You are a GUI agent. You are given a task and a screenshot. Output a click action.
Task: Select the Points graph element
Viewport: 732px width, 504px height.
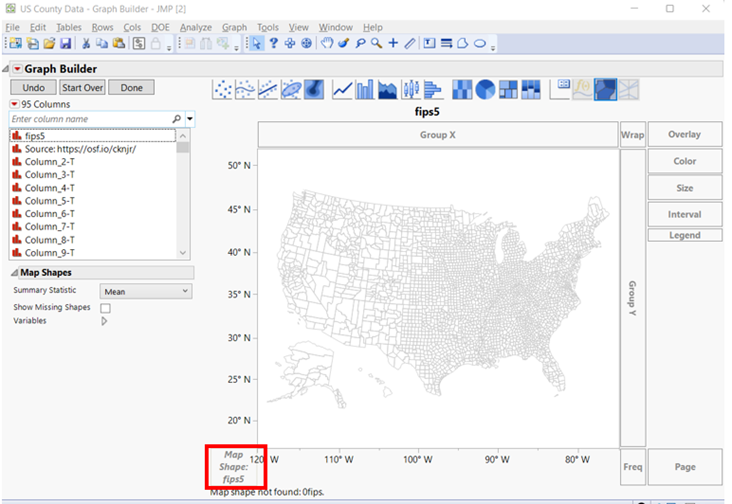[222, 89]
